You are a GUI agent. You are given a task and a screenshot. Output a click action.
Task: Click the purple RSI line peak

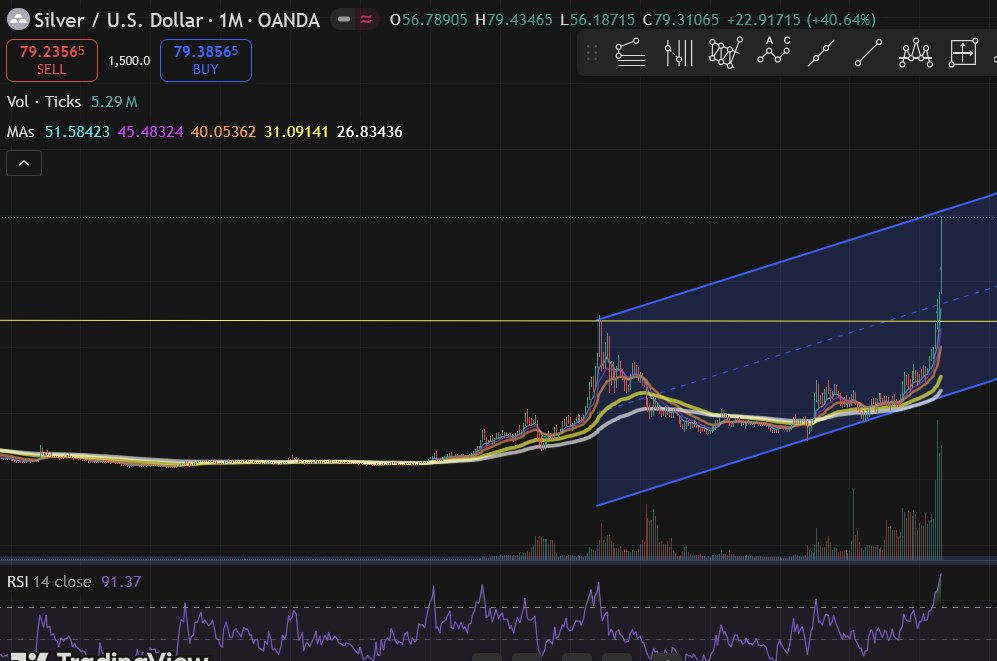pos(940,577)
